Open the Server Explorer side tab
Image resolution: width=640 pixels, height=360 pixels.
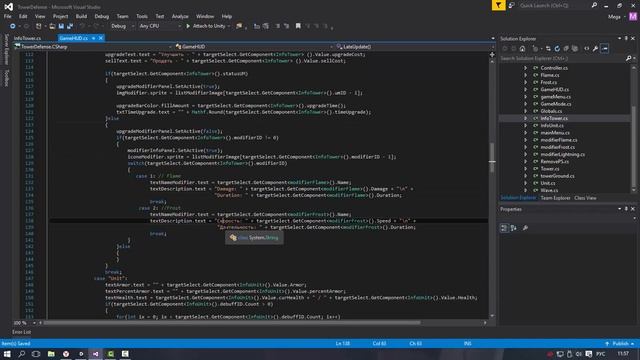[6, 49]
